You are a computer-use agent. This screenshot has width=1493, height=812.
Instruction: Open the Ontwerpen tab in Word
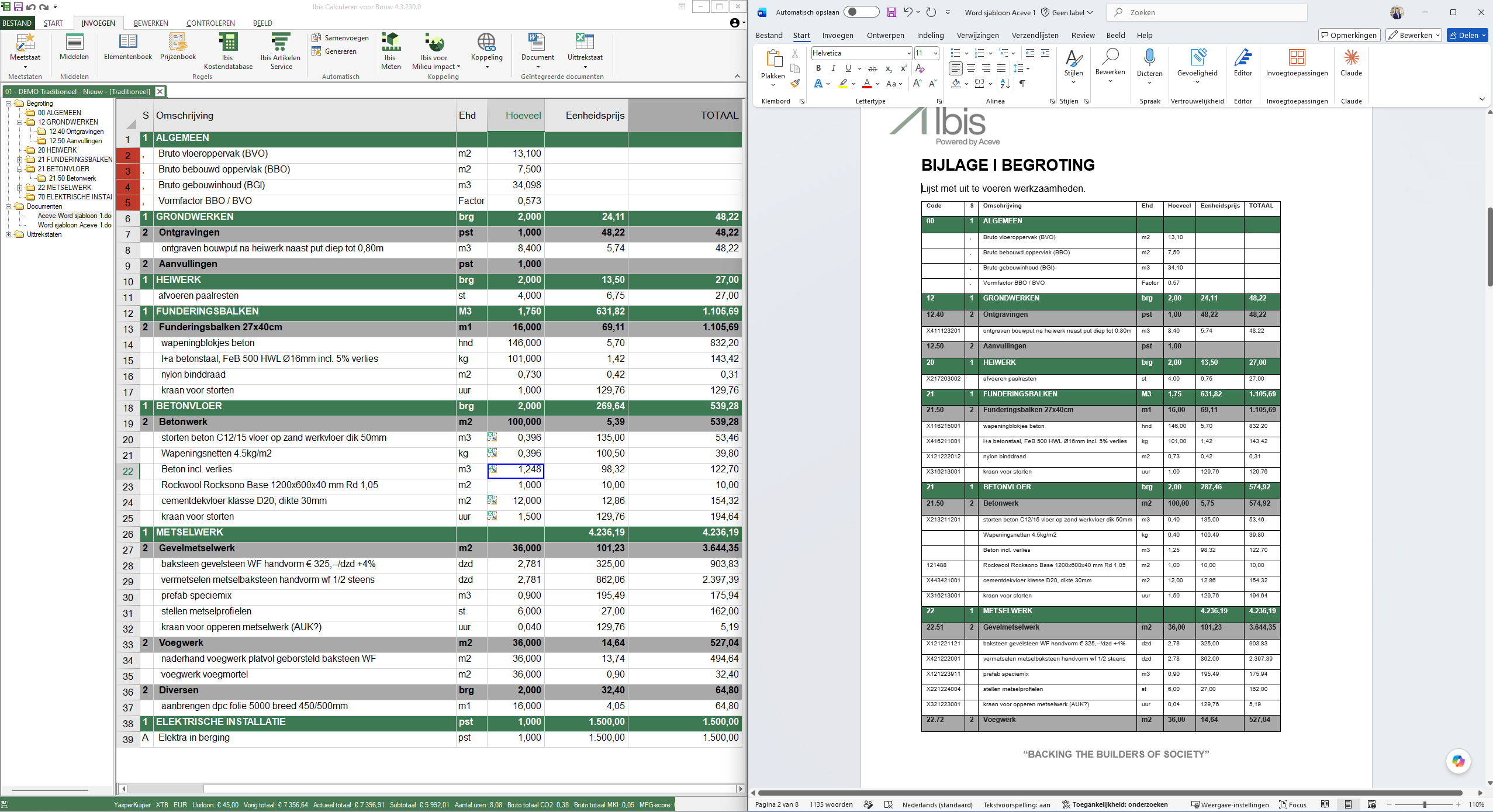coord(885,36)
